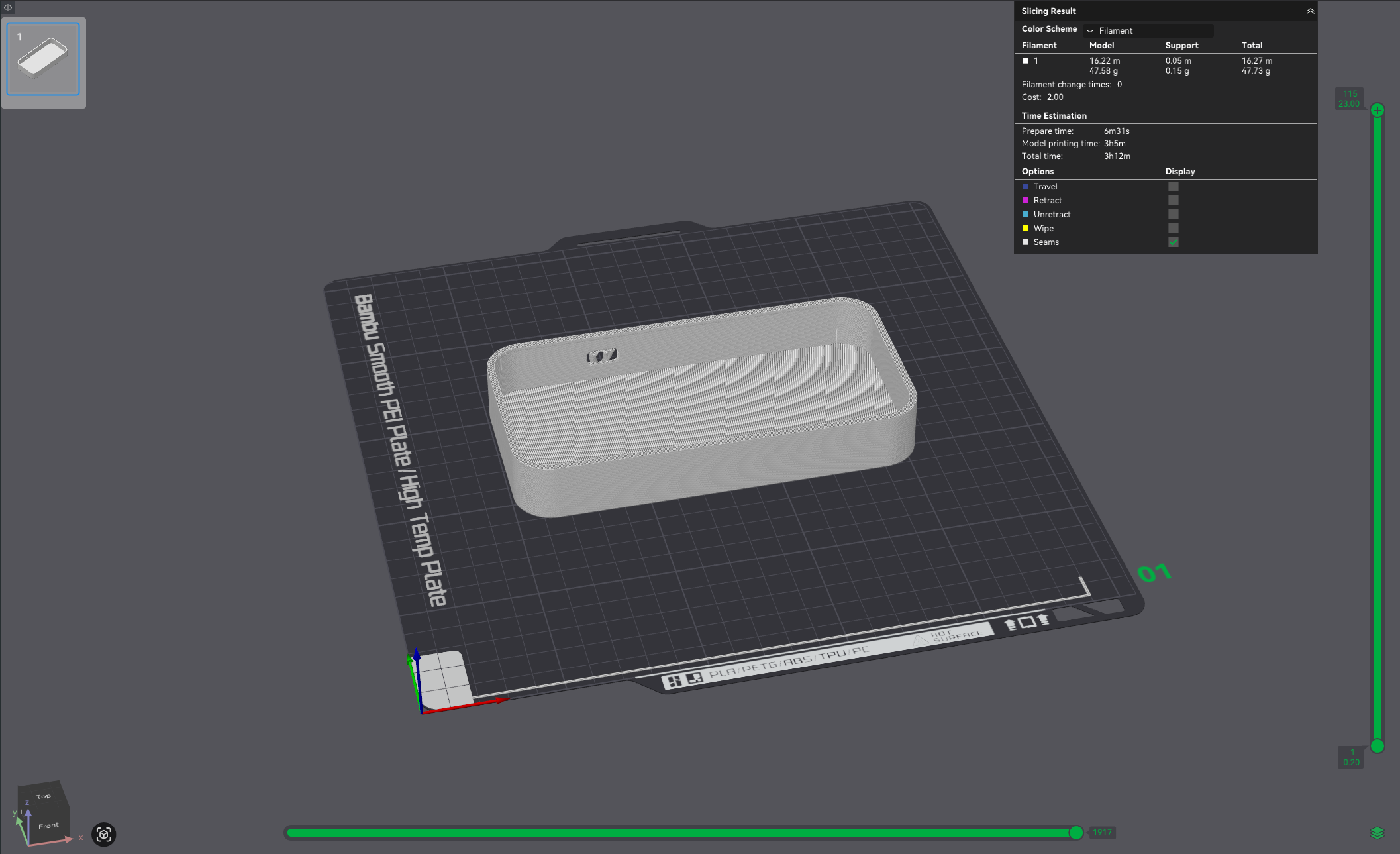1400x854 pixels.
Task: Click the horizontal move slider handle
Action: (x=1076, y=833)
